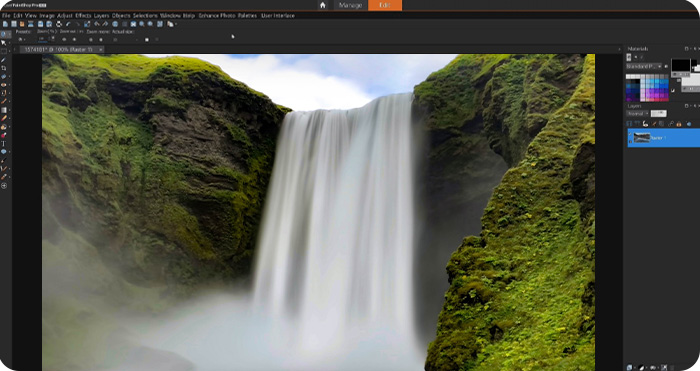
Task: Select the Eraser tool
Action: coord(4,118)
